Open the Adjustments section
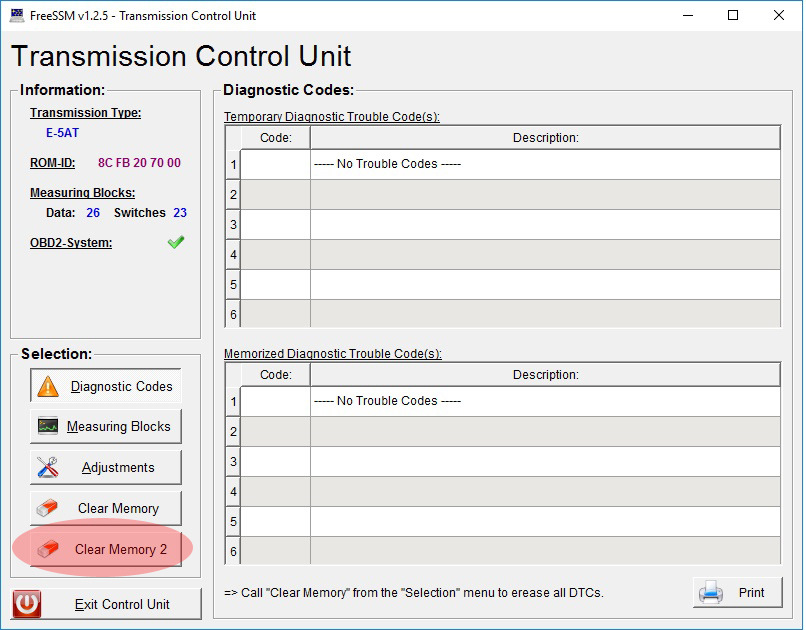 [x=118, y=467]
